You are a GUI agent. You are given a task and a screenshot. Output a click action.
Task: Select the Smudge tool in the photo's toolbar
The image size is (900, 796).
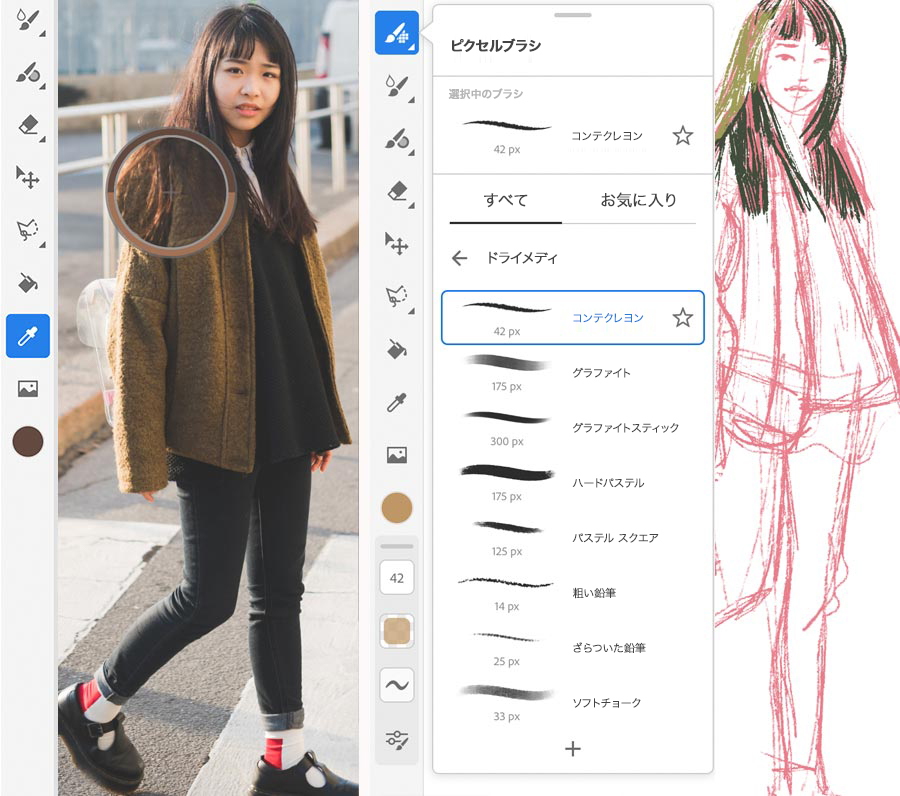tap(28, 73)
